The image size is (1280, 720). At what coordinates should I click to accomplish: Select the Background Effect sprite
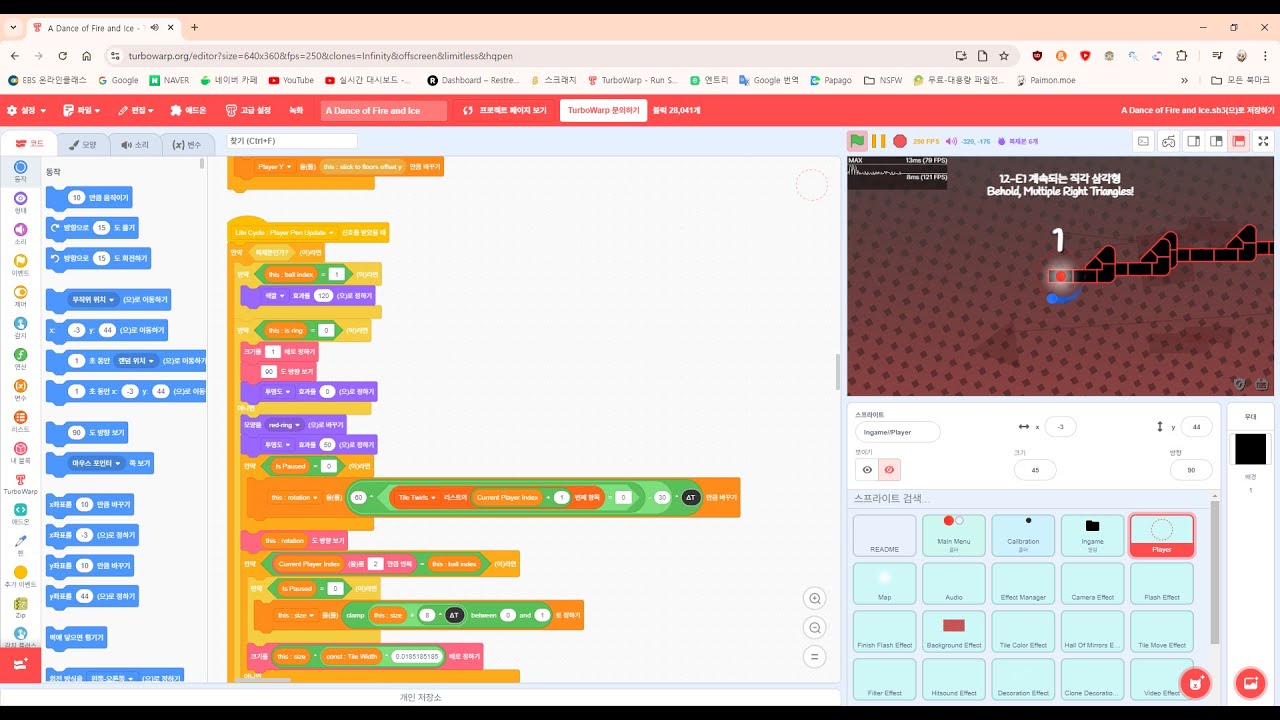(x=954, y=631)
